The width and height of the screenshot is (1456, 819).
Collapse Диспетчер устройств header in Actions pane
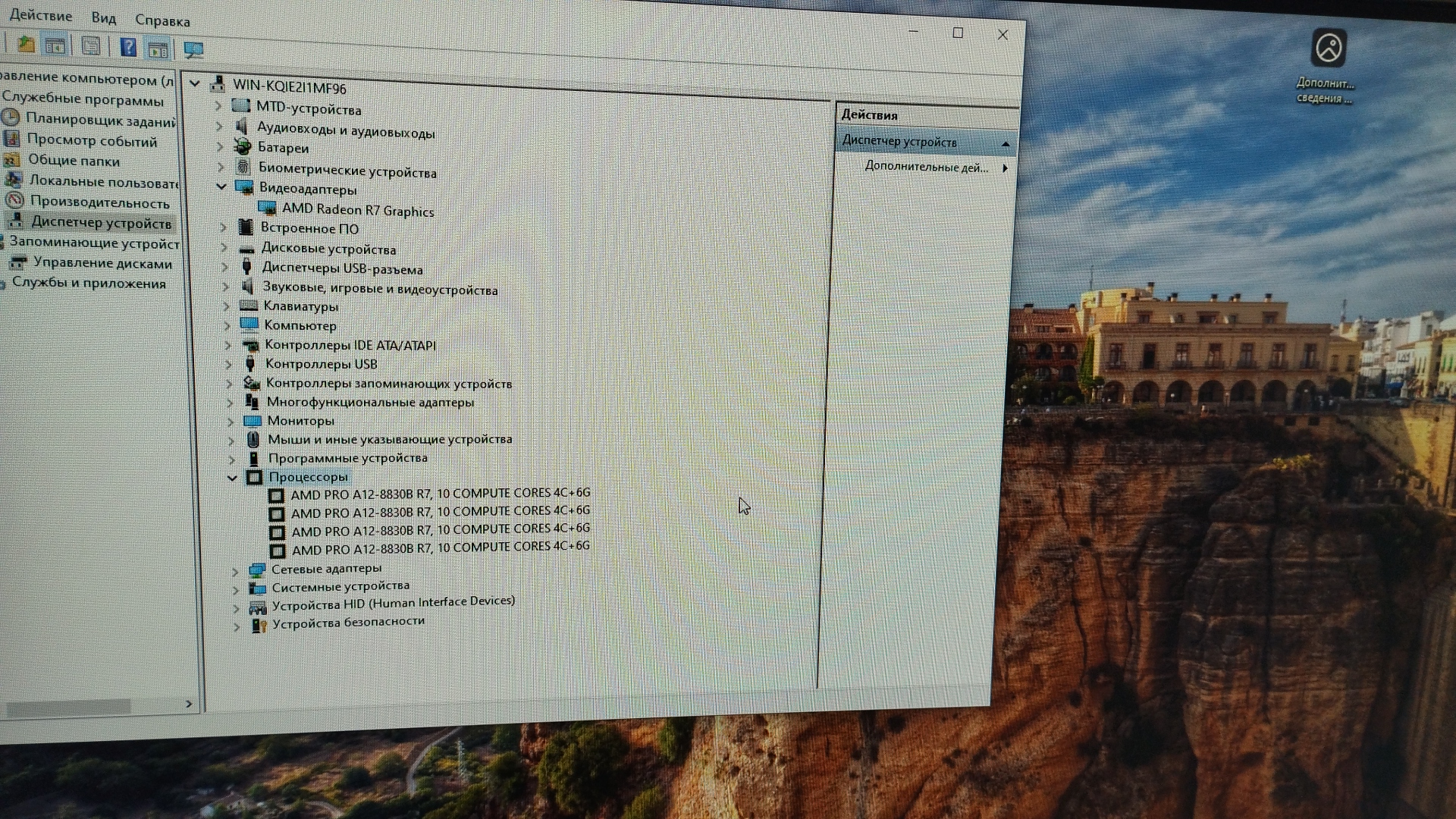1005,144
